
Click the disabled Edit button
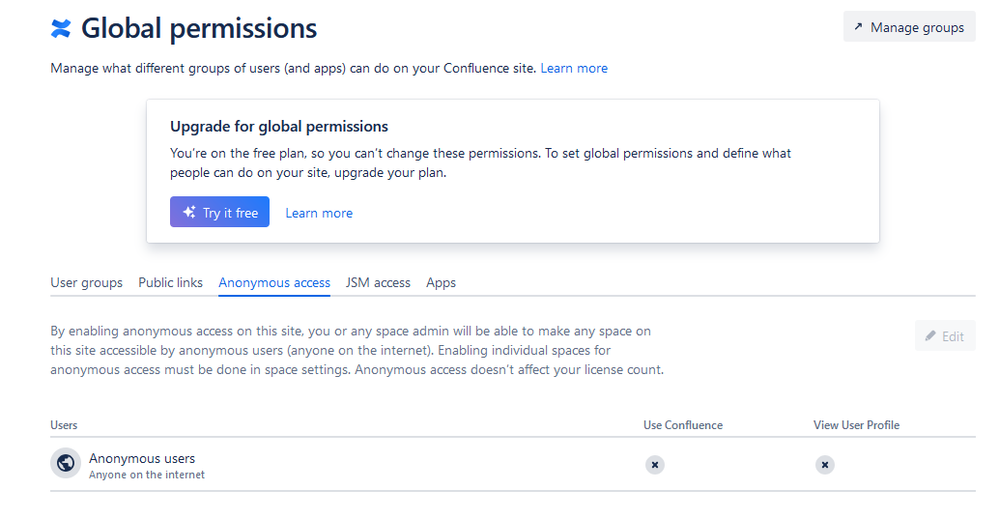point(944,336)
